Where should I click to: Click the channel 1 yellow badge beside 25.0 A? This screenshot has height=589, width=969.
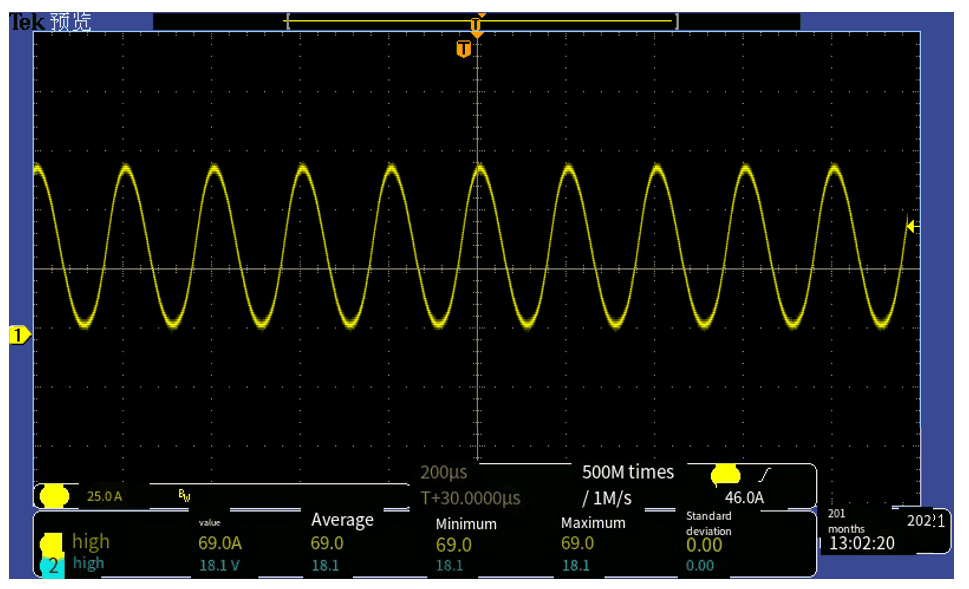click(x=54, y=496)
